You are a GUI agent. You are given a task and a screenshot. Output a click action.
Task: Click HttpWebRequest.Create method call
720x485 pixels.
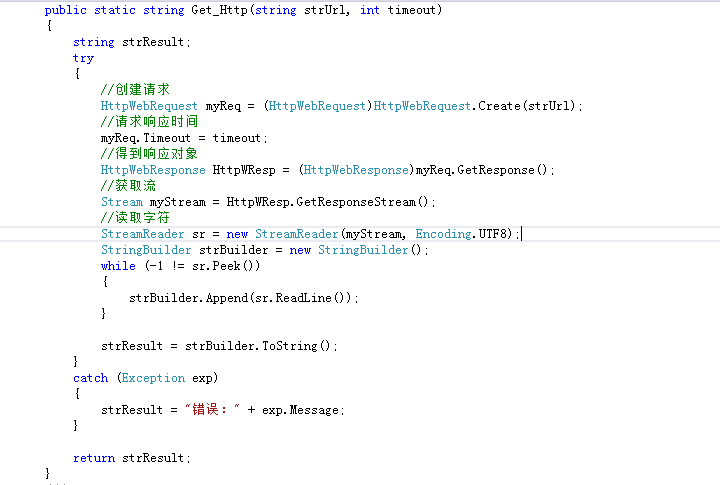(x=474, y=106)
